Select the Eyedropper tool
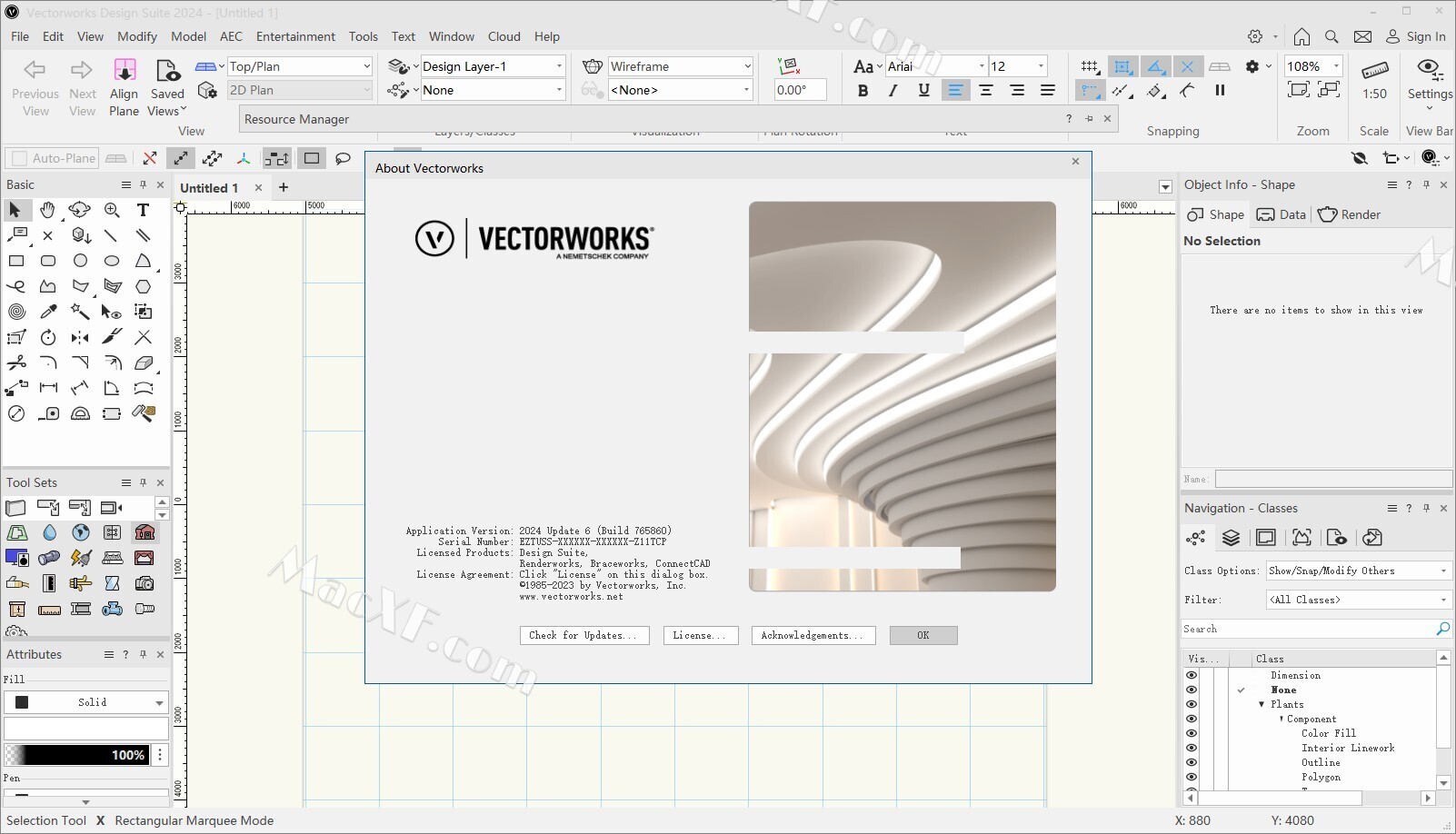 (x=48, y=312)
